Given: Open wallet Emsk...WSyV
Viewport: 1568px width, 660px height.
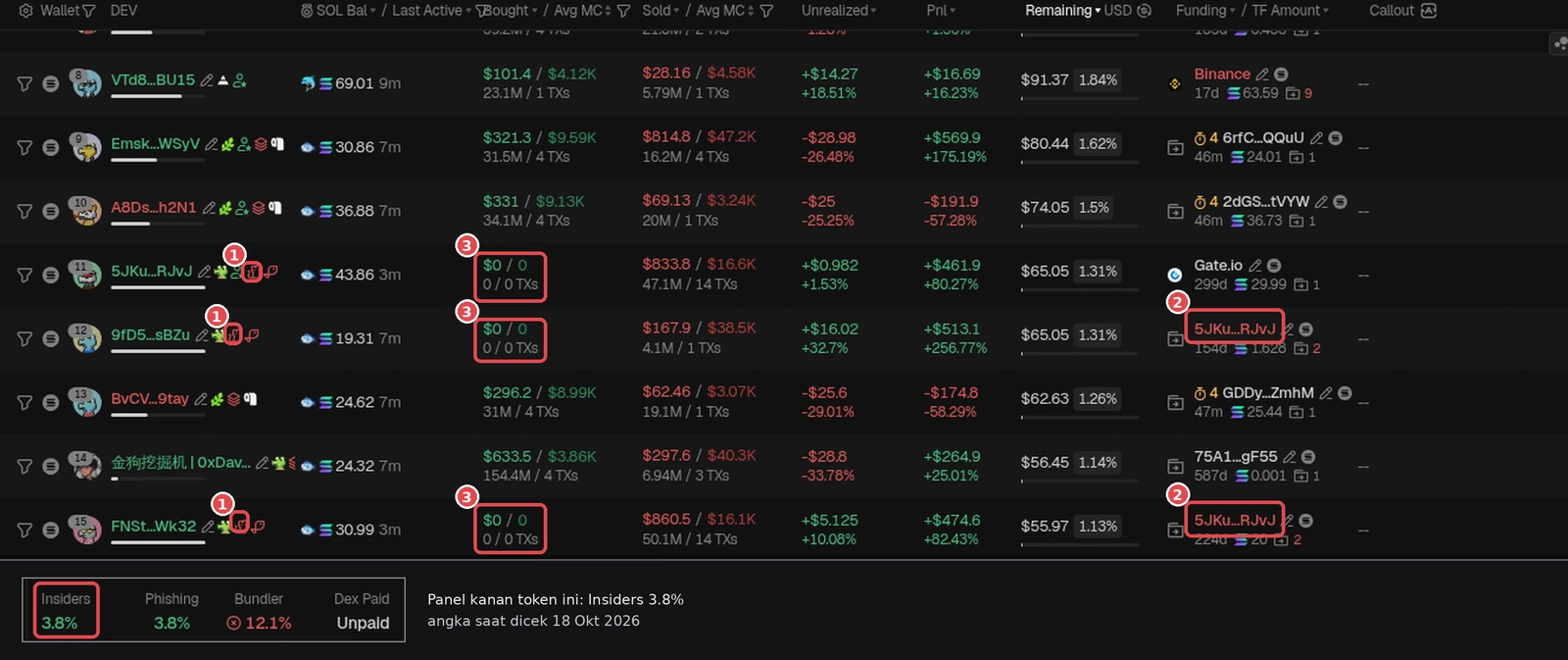Looking at the screenshot, I should point(155,144).
